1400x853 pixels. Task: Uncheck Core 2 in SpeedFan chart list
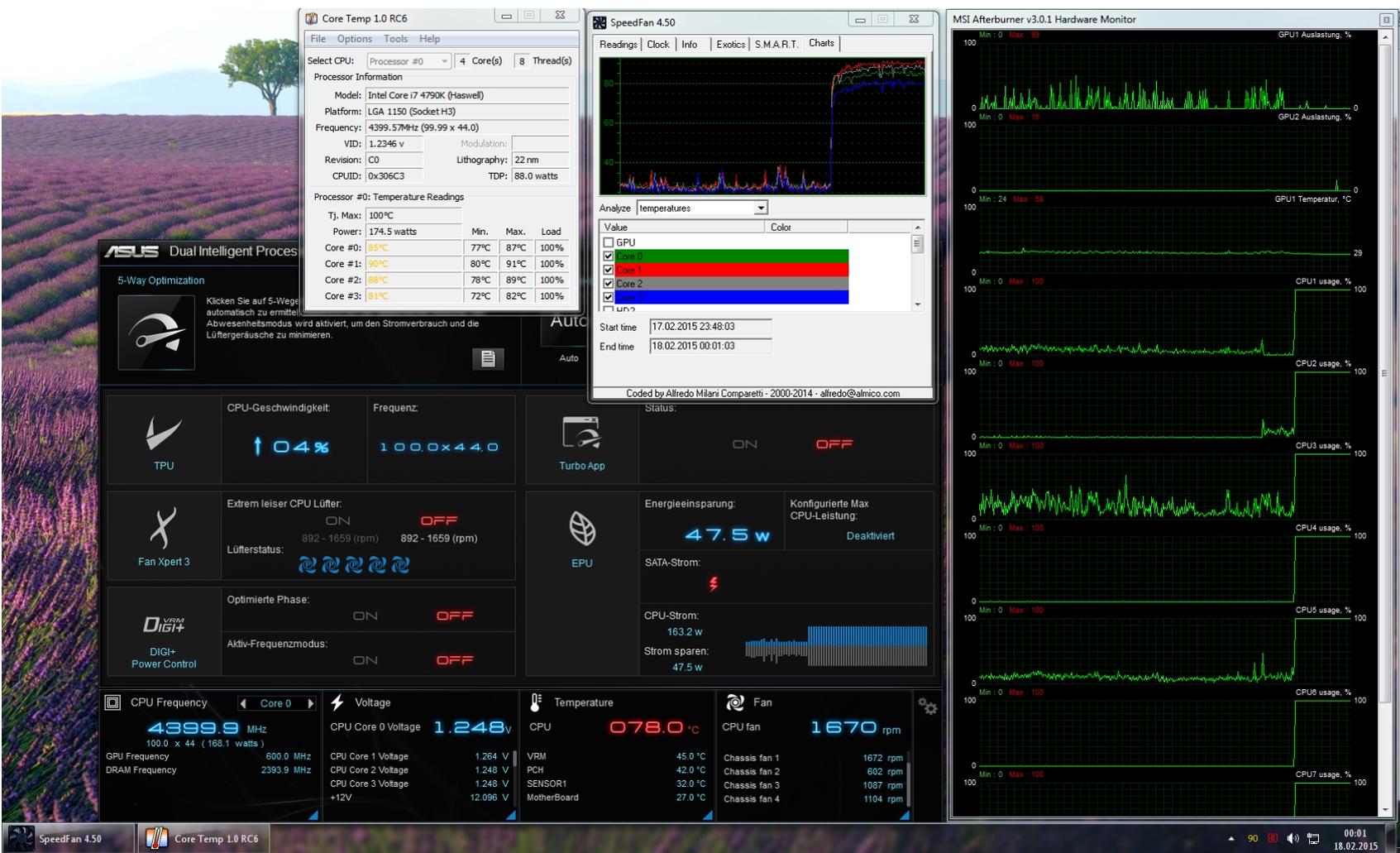(x=609, y=284)
